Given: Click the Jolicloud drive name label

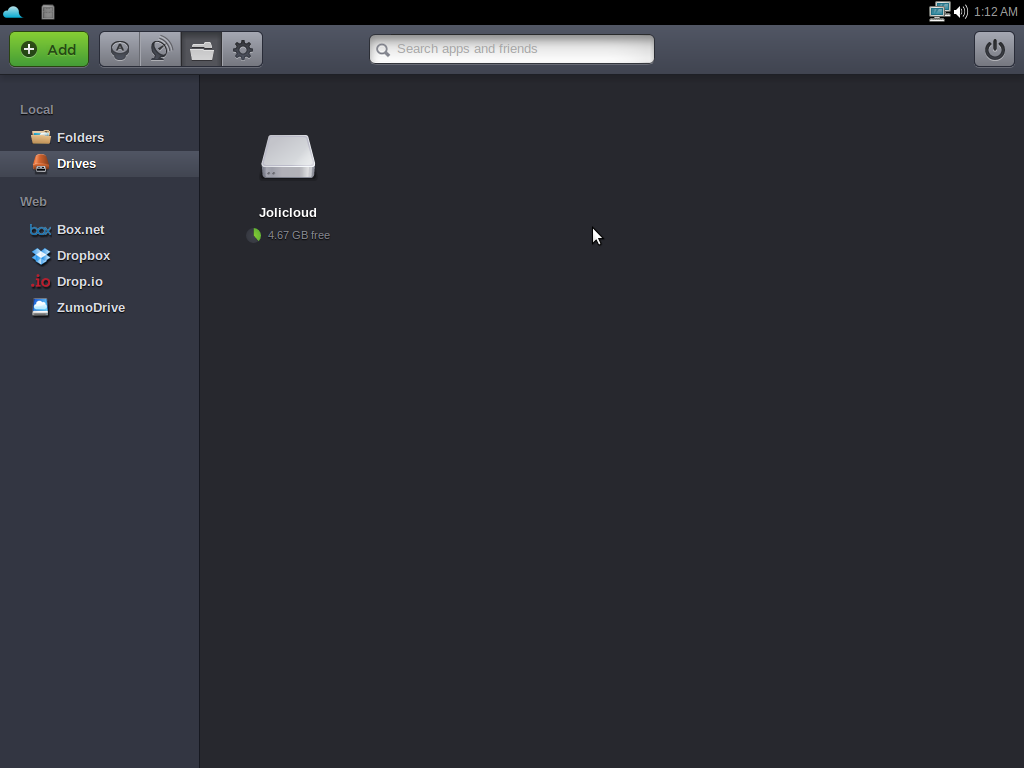Looking at the screenshot, I should pyautogui.click(x=288, y=213).
